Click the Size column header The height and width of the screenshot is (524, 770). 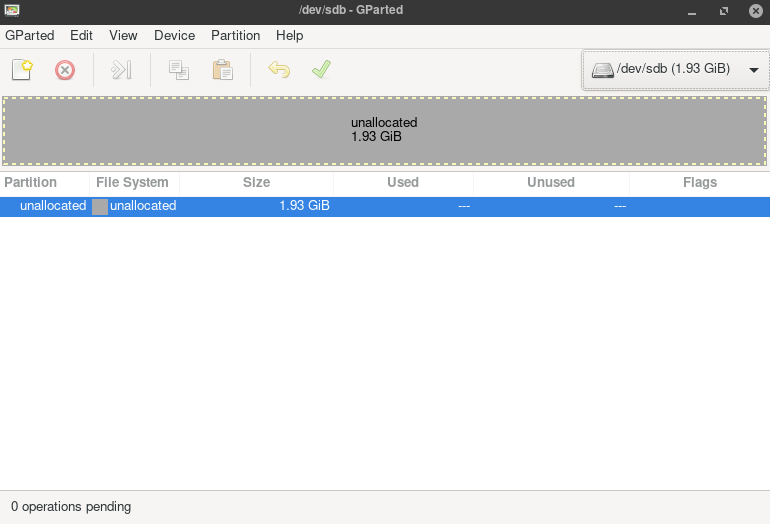click(x=256, y=183)
